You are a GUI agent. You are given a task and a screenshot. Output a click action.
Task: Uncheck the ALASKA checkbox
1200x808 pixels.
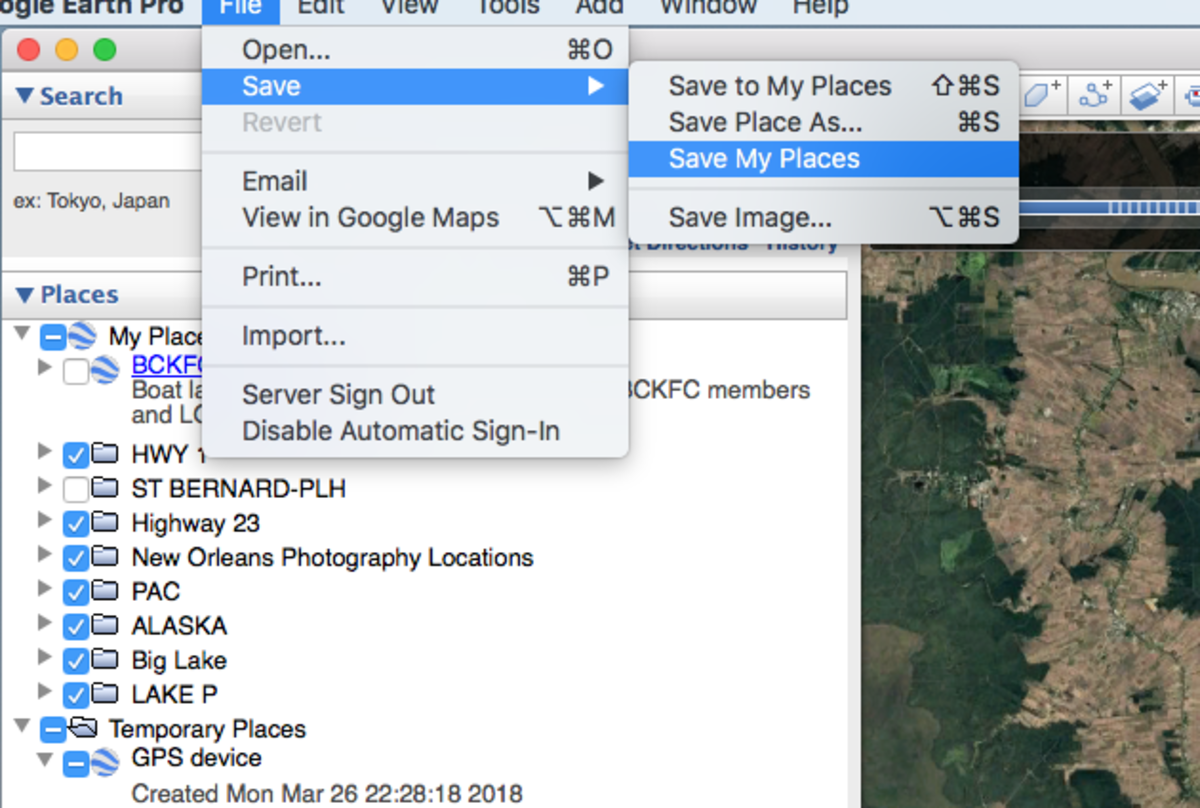[x=76, y=627]
